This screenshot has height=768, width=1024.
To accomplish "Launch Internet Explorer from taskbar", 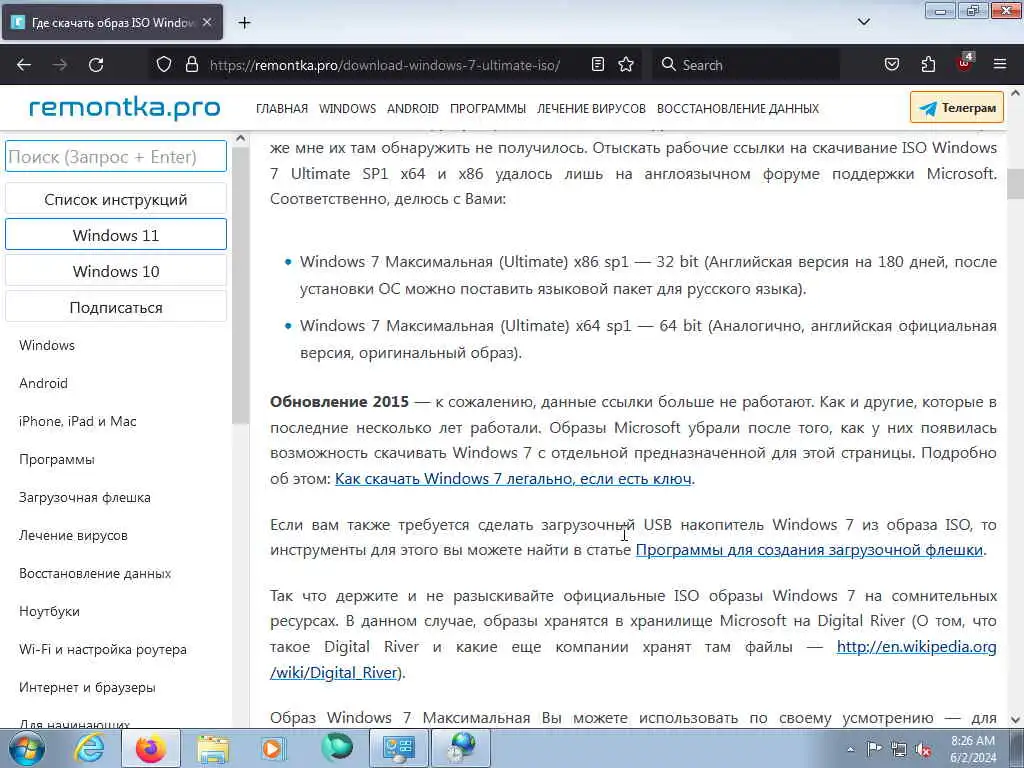I will pyautogui.click(x=88, y=748).
